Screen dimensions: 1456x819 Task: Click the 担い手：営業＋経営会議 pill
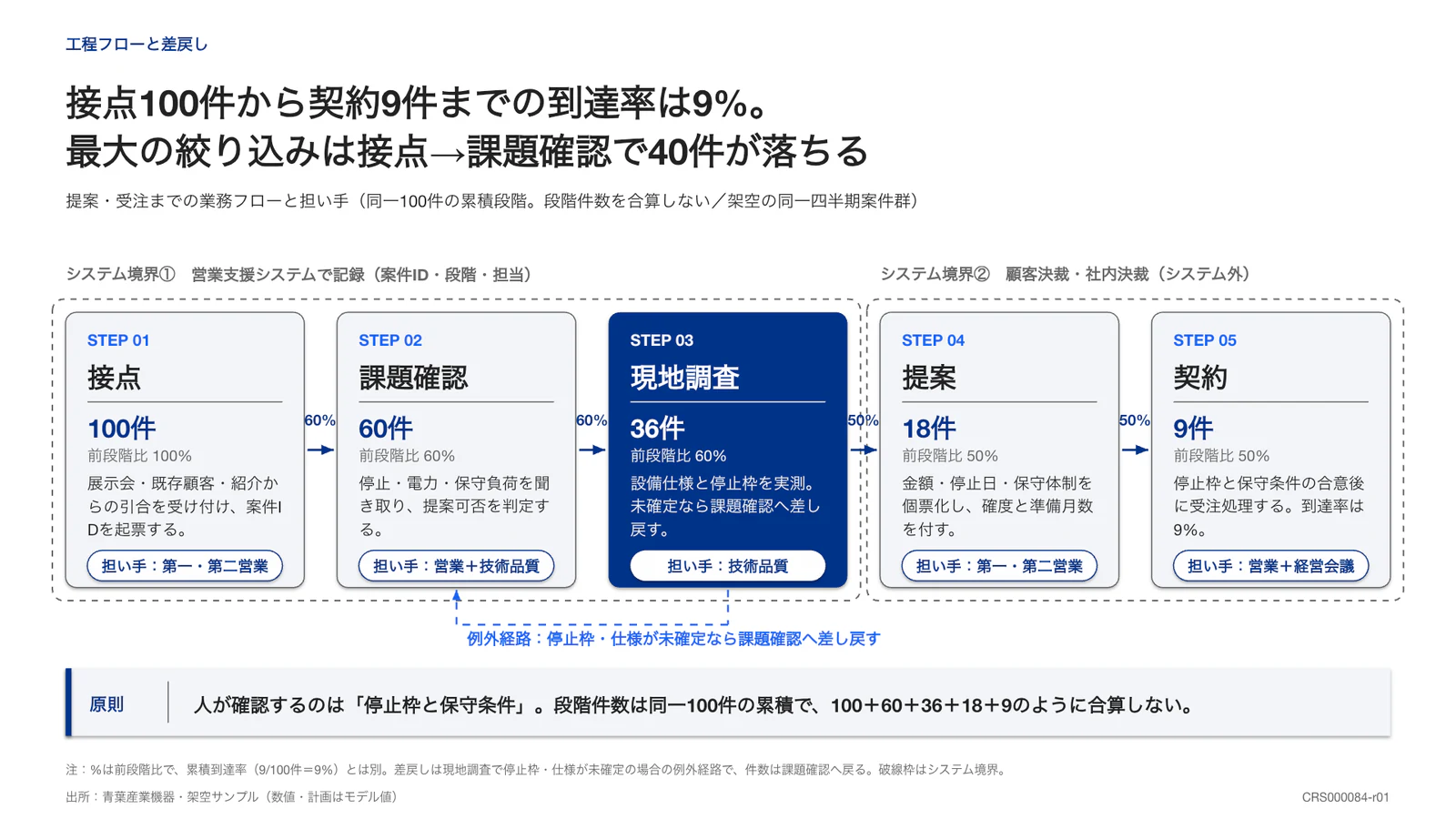(1270, 566)
